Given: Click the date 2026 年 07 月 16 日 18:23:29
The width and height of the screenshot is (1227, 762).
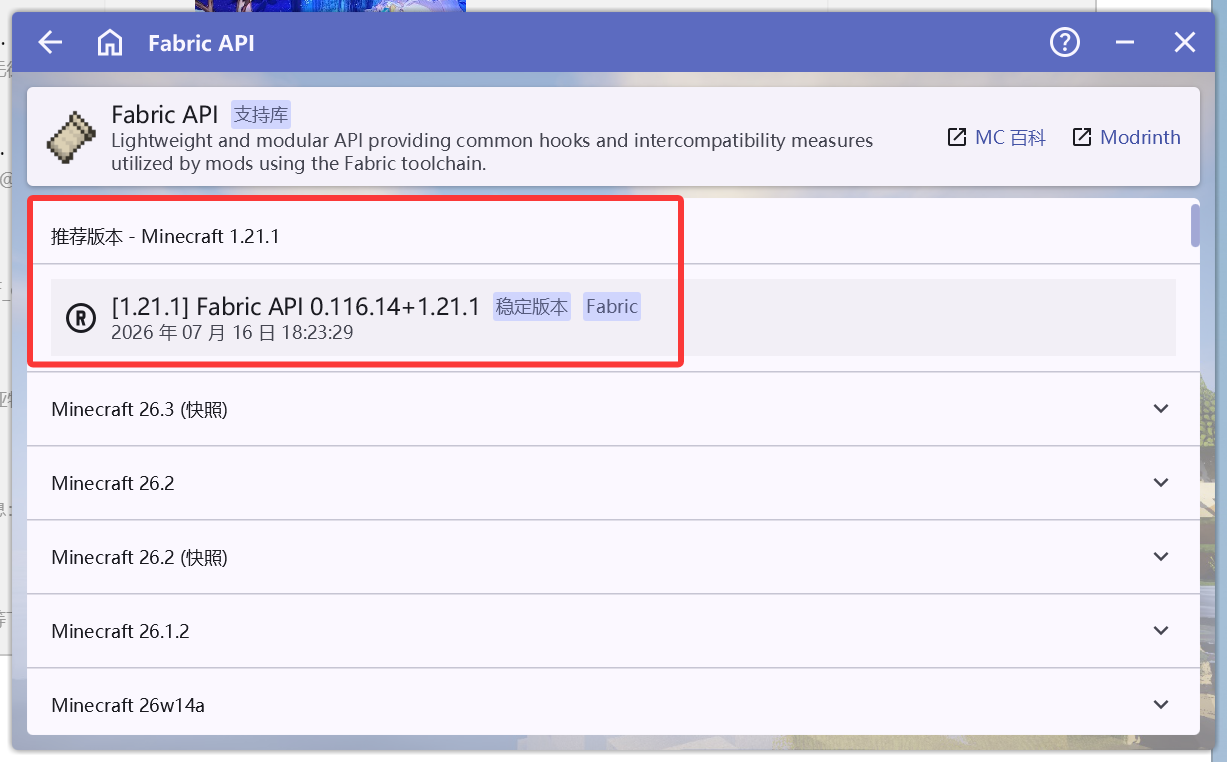Looking at the screenshot, I should (232, 333).
